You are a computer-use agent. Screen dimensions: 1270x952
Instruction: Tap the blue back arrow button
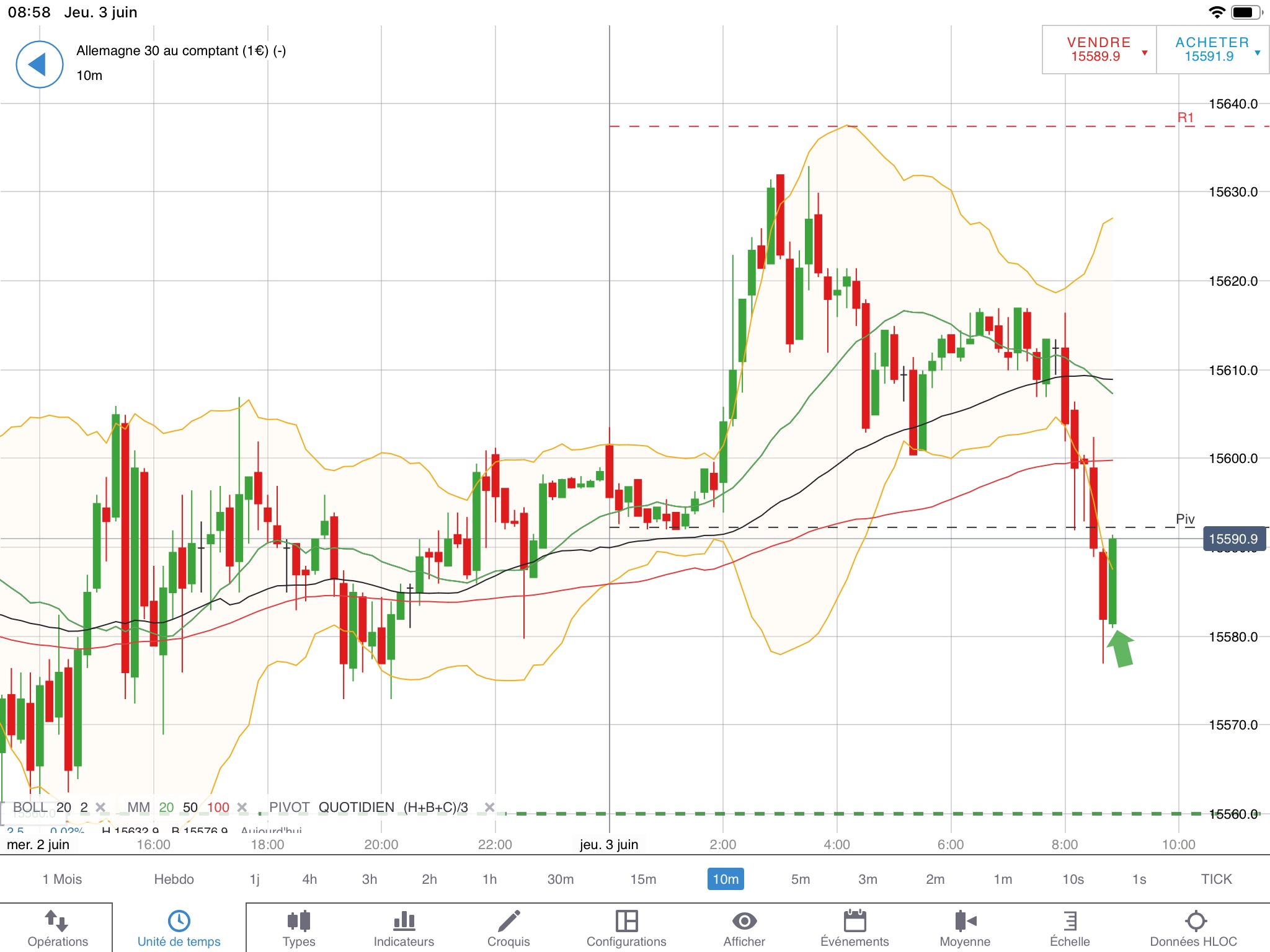[39, 64]
